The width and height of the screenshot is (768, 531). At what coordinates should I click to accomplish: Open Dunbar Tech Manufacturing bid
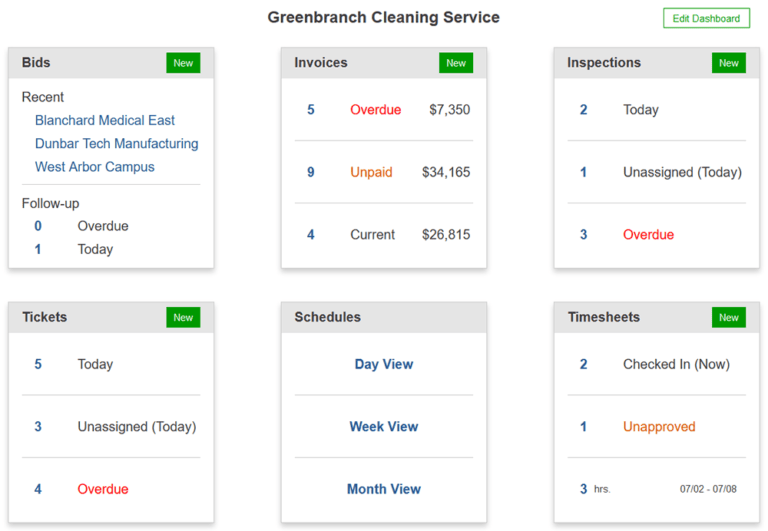coord(116,144)
